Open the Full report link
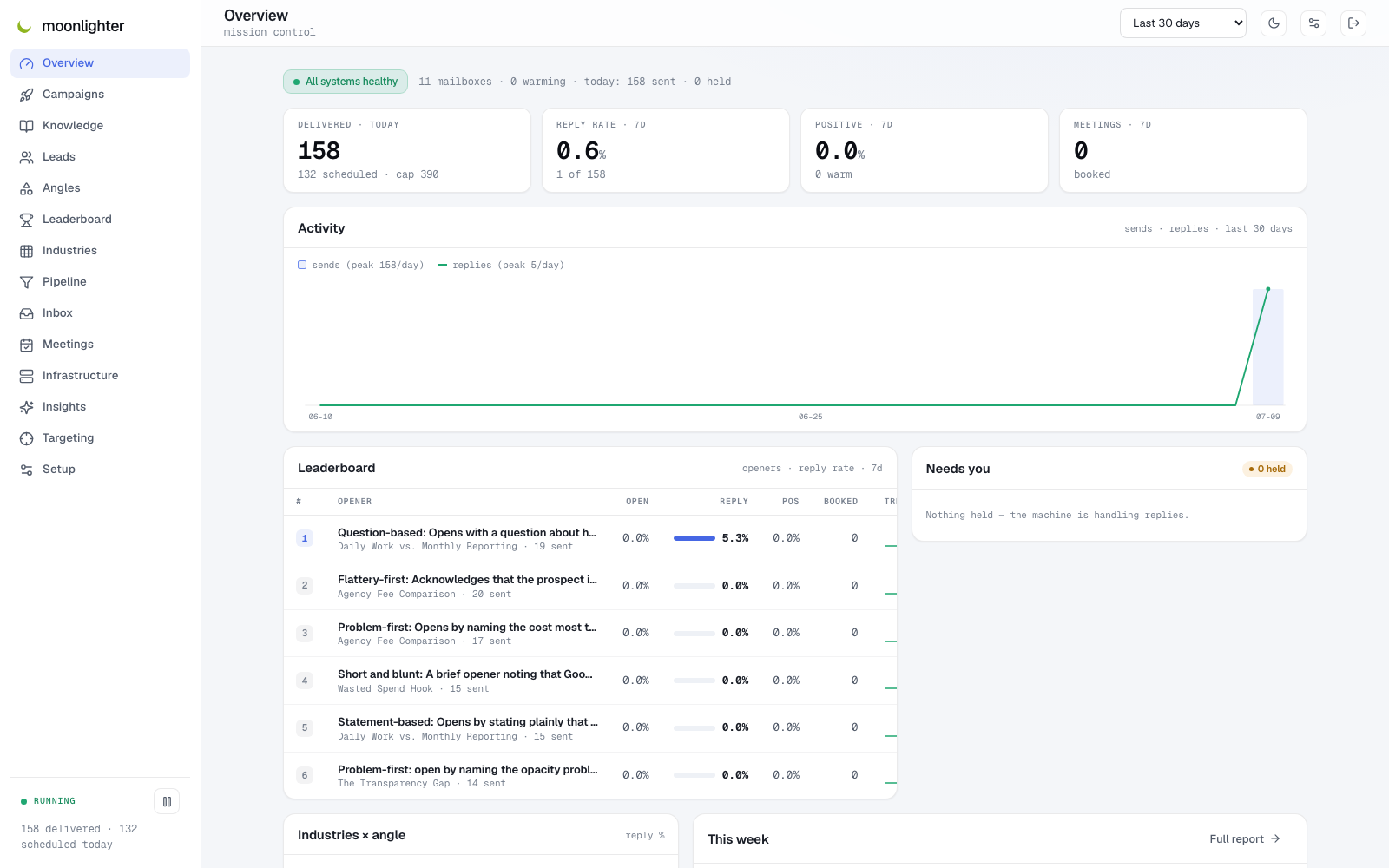1389x868 pixels. click(x=1245, y=838)
